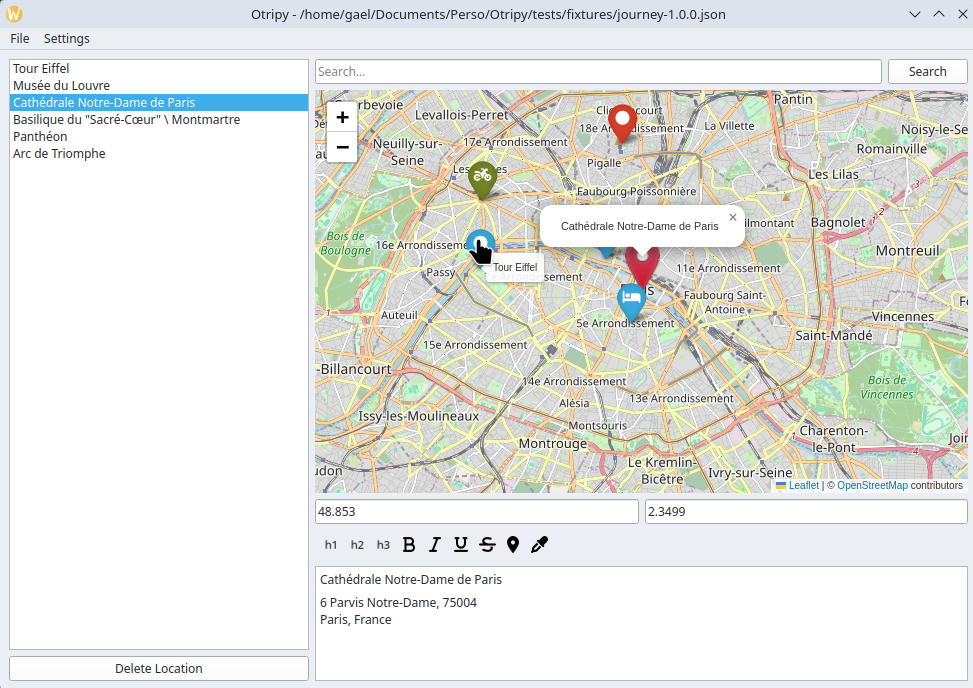Click the color picker eyedropper icon
Screen dimensions: 973x688
click(539, 545)
